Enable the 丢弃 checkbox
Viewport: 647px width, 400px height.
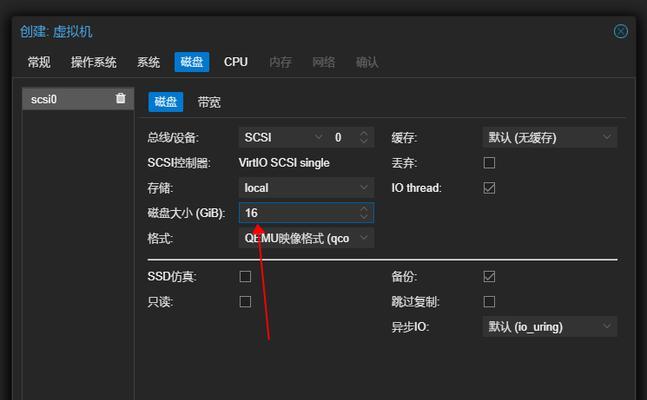point(489,163)
